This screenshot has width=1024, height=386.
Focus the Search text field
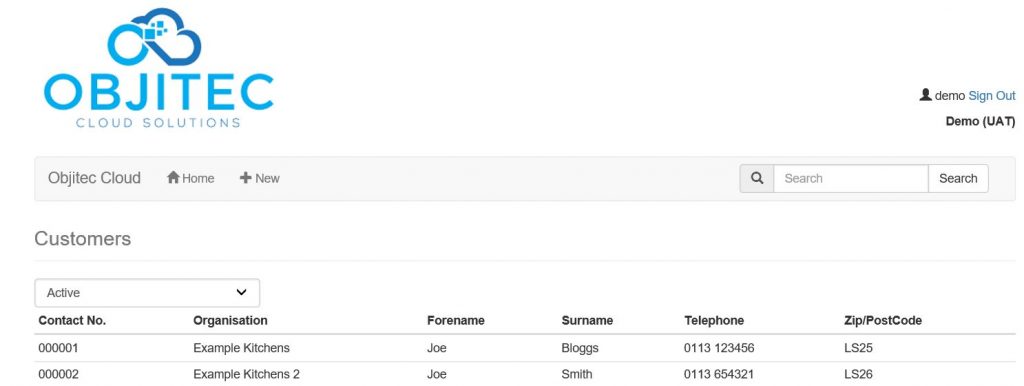(851, 178)
